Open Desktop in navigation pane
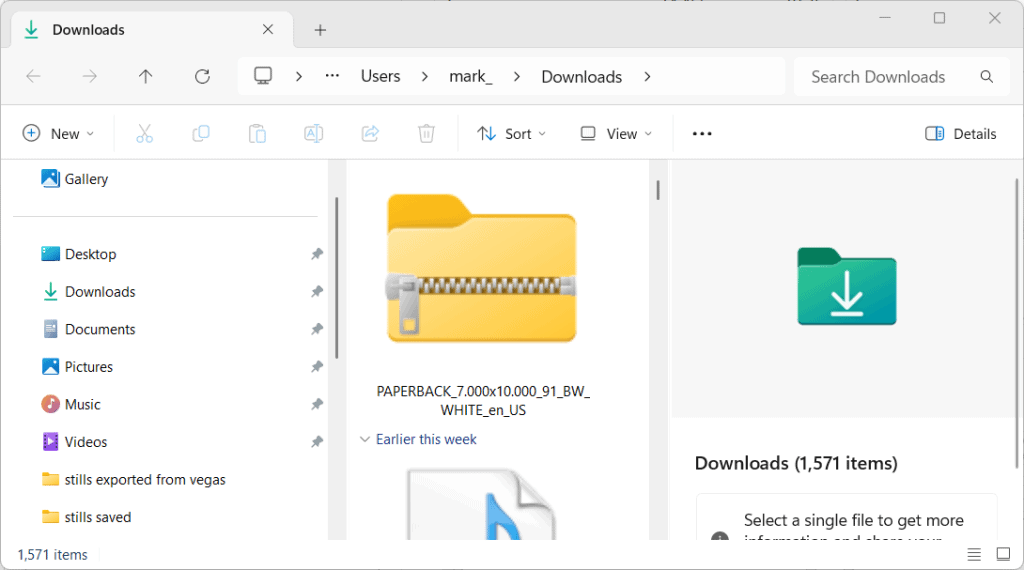 click(90, 254)
